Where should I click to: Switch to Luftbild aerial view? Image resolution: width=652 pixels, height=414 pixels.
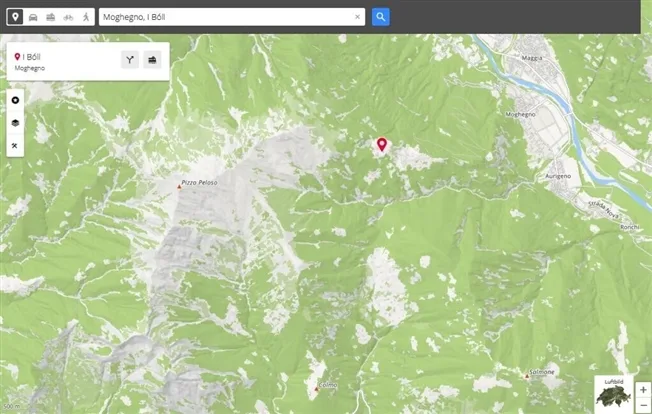(614, 394)
